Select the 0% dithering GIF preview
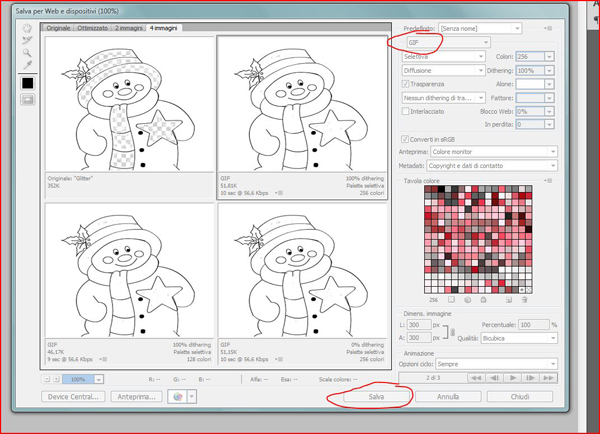This screenshot has width=600, height=434. [x=302, y=270]
